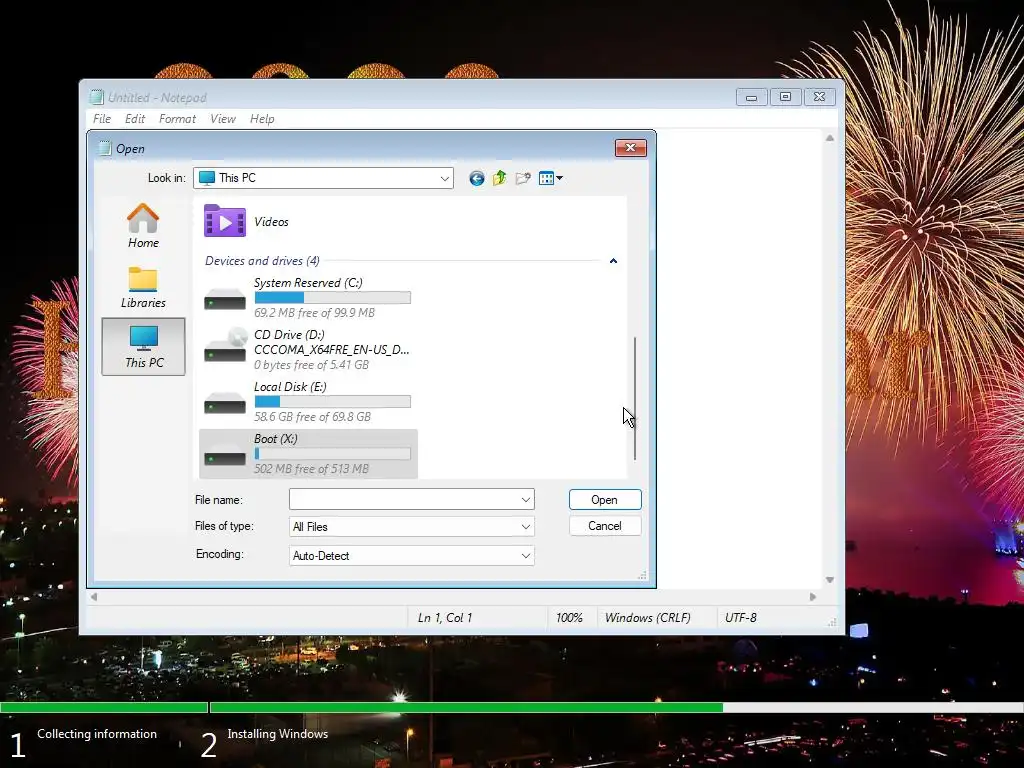Click the text 0 bytes free of 5.41 GB

pos(312,364)
